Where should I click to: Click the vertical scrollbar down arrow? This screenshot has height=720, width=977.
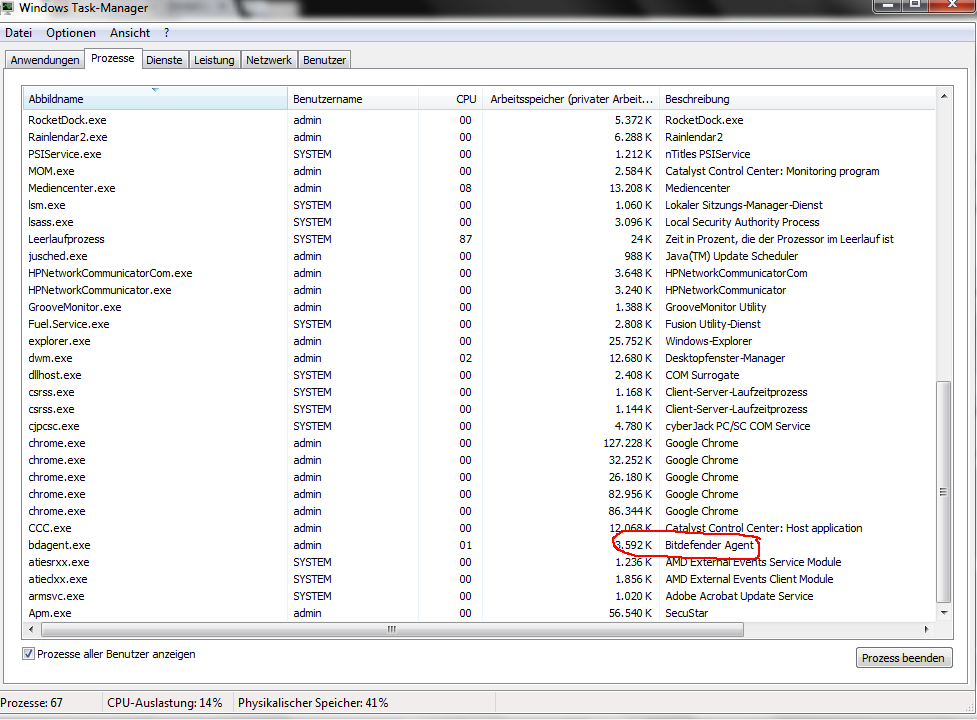click(944, 613)
